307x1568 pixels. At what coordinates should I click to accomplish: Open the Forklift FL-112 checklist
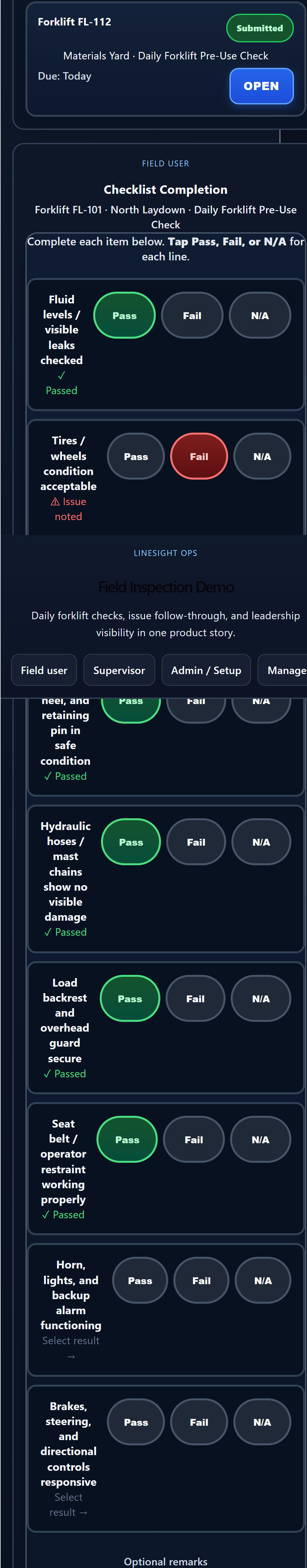261,86
